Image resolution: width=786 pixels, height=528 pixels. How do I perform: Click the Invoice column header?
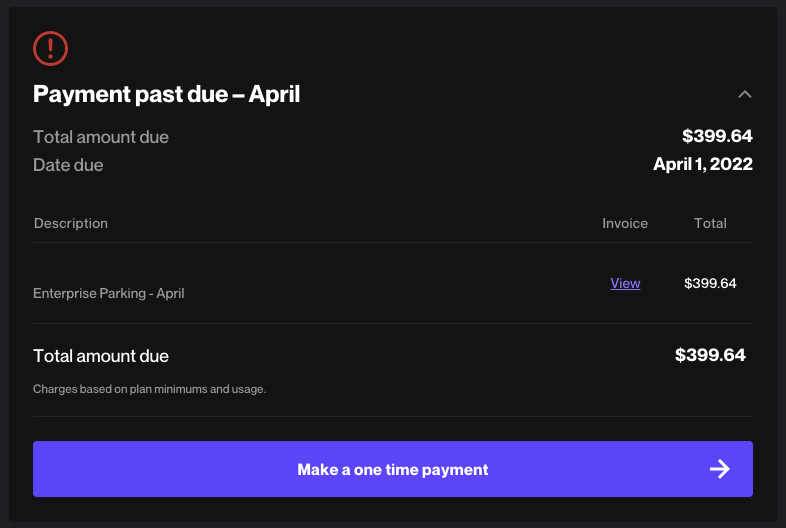coord(625,223)
